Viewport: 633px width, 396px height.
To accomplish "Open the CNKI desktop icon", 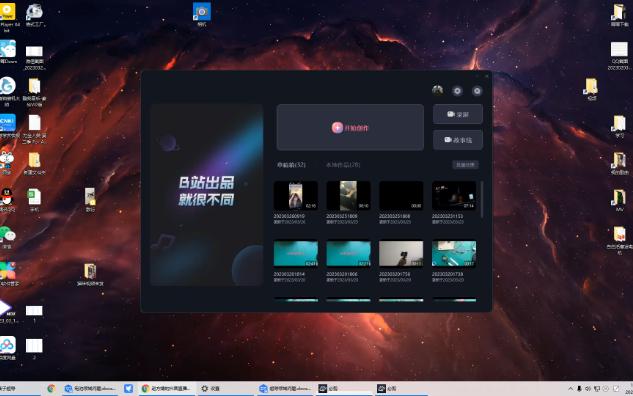I will 8,125.
